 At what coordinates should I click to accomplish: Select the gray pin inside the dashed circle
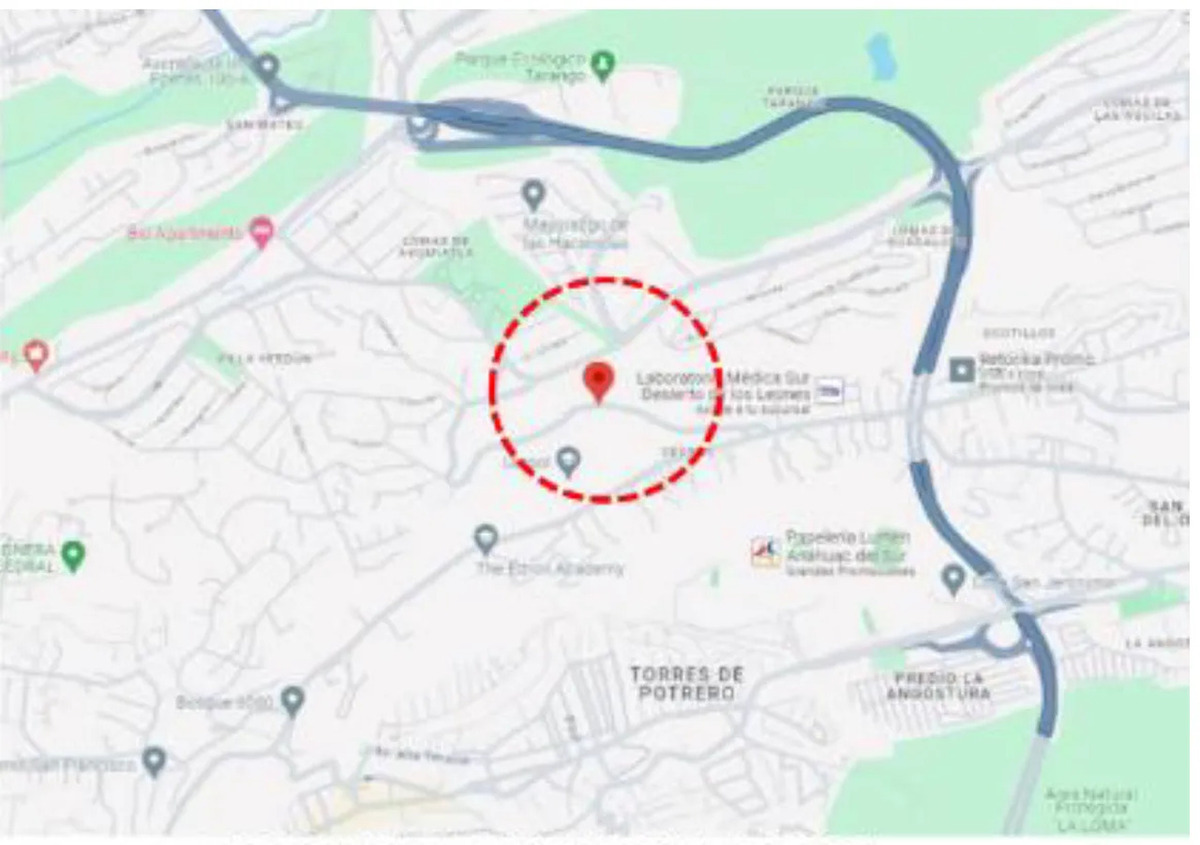(x=568, y=462)
